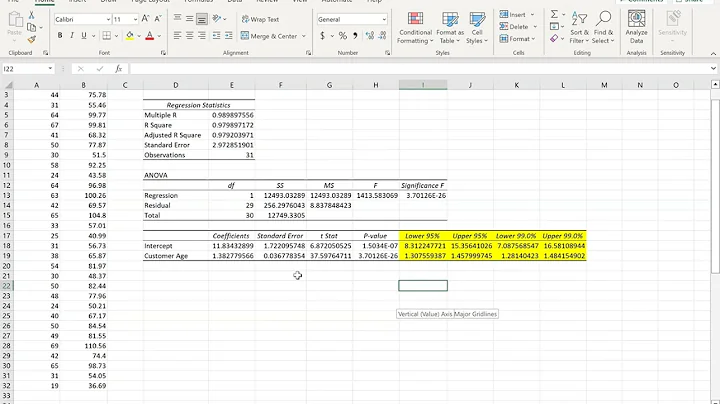
Task: Click Middle Align icon
Action: 189,18
